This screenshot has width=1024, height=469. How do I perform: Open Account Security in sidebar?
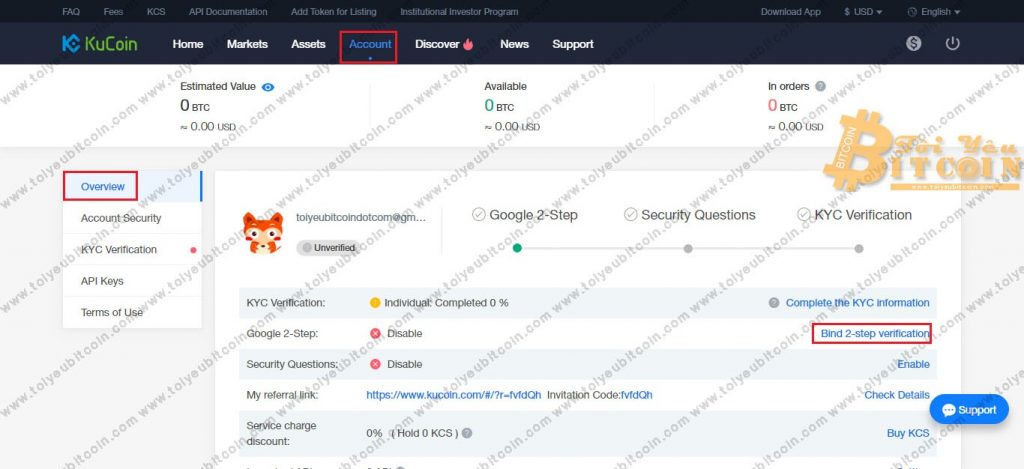pos(132,218)
